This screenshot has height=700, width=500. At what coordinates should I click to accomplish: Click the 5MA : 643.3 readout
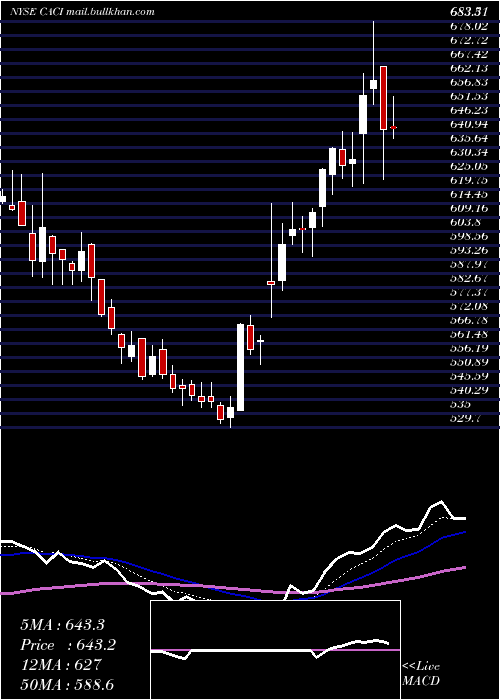point(65,625)
